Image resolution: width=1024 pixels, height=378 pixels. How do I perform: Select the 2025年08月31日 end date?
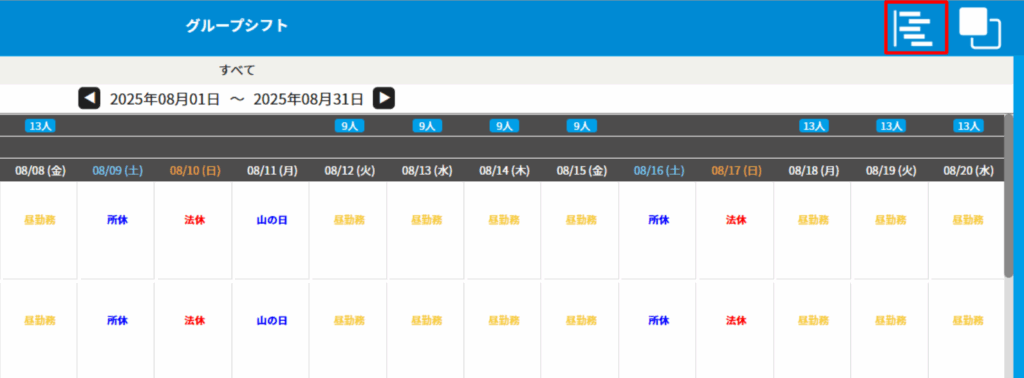308,99
